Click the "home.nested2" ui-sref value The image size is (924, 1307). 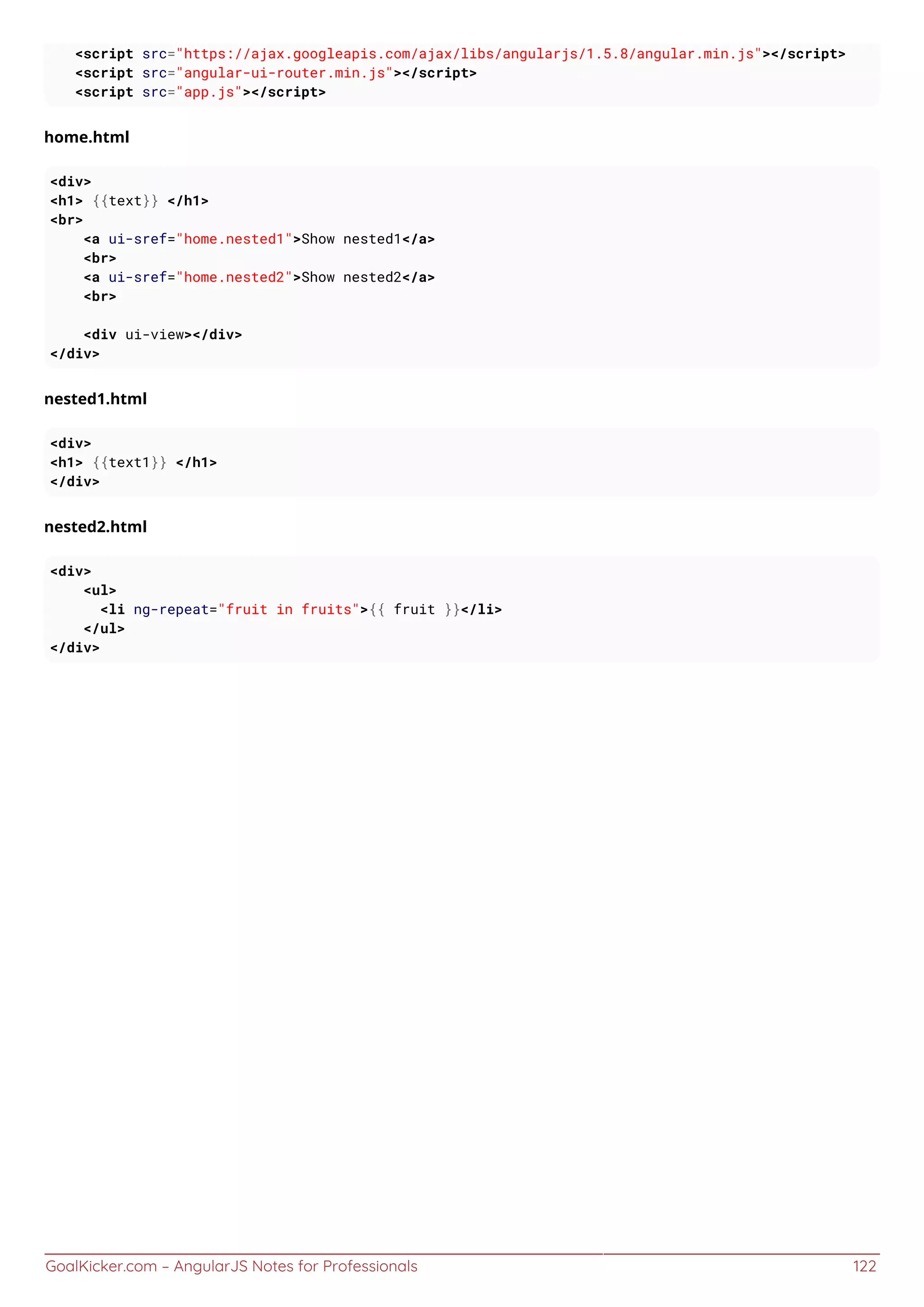point(234,277)
